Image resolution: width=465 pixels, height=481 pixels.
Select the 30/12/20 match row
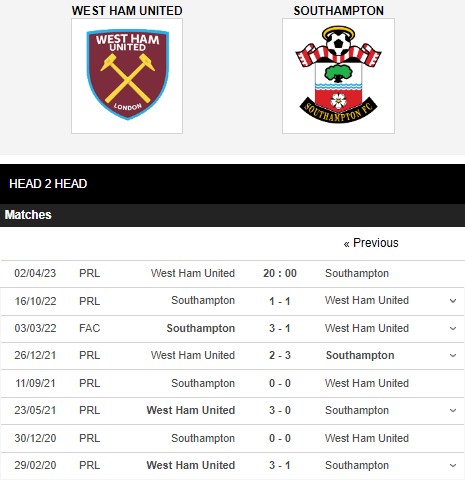[232, 438]
